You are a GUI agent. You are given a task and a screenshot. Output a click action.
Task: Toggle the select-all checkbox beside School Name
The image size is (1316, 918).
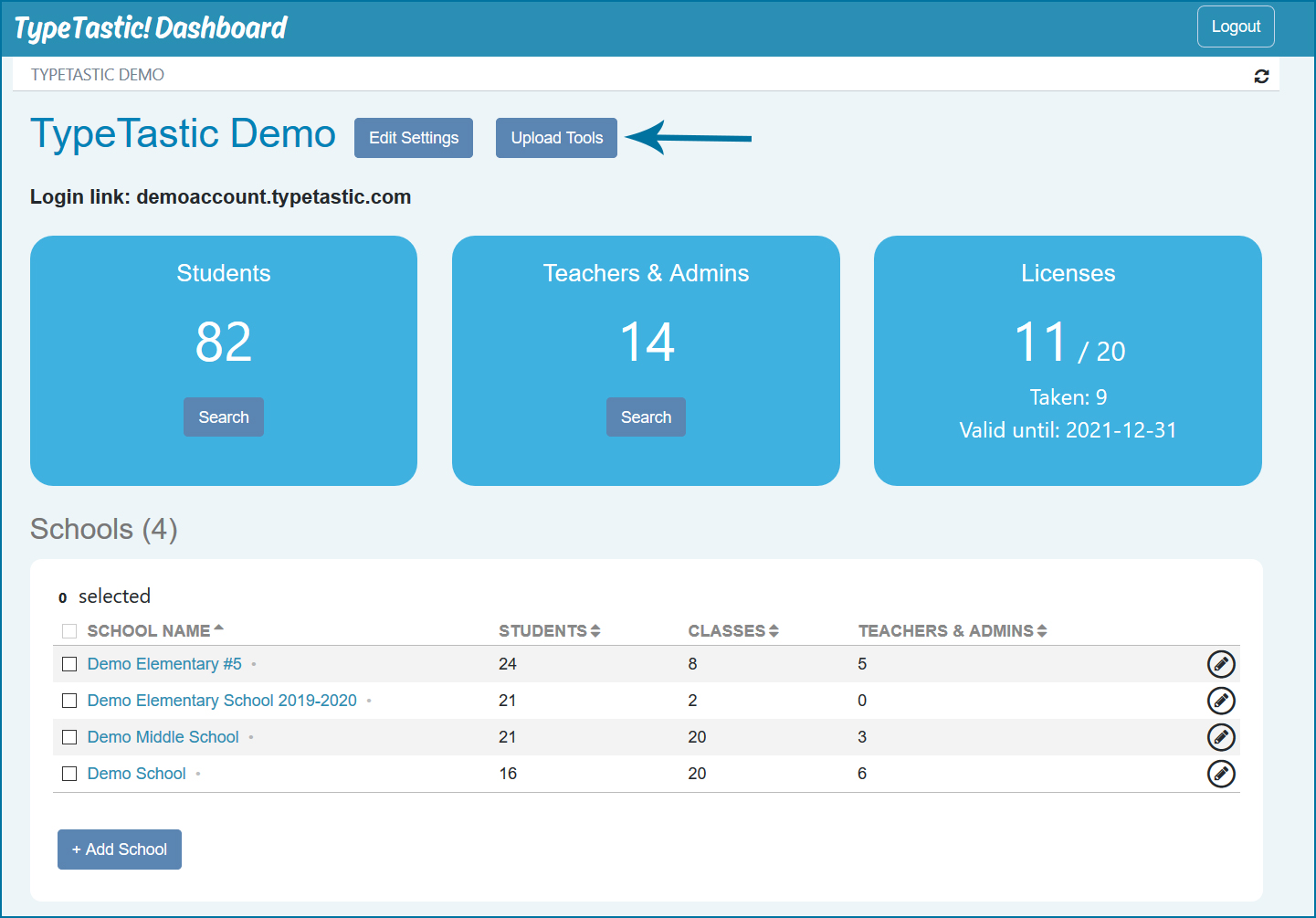(69, 631)
